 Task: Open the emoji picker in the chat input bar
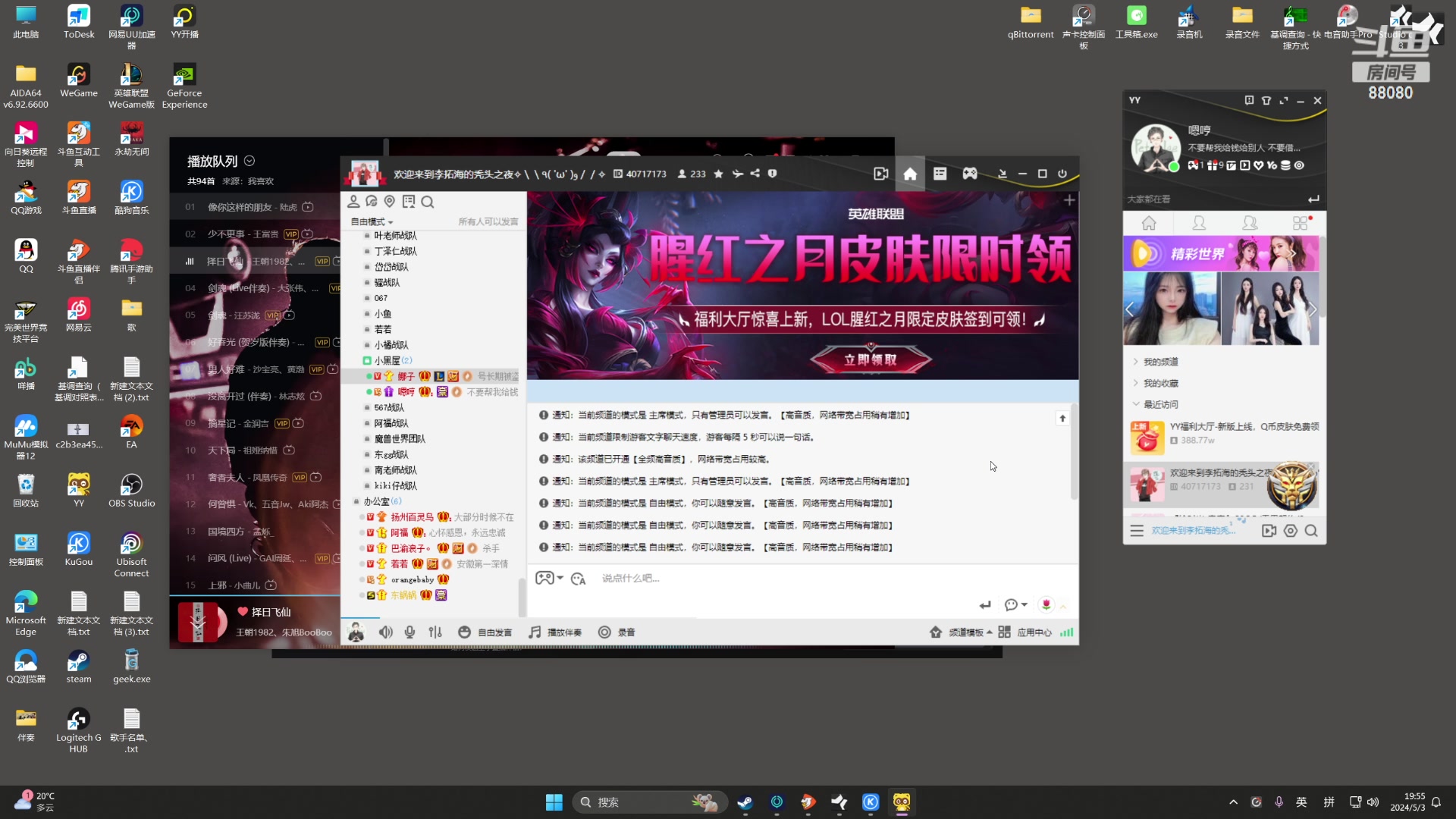(x=578, y=578)
